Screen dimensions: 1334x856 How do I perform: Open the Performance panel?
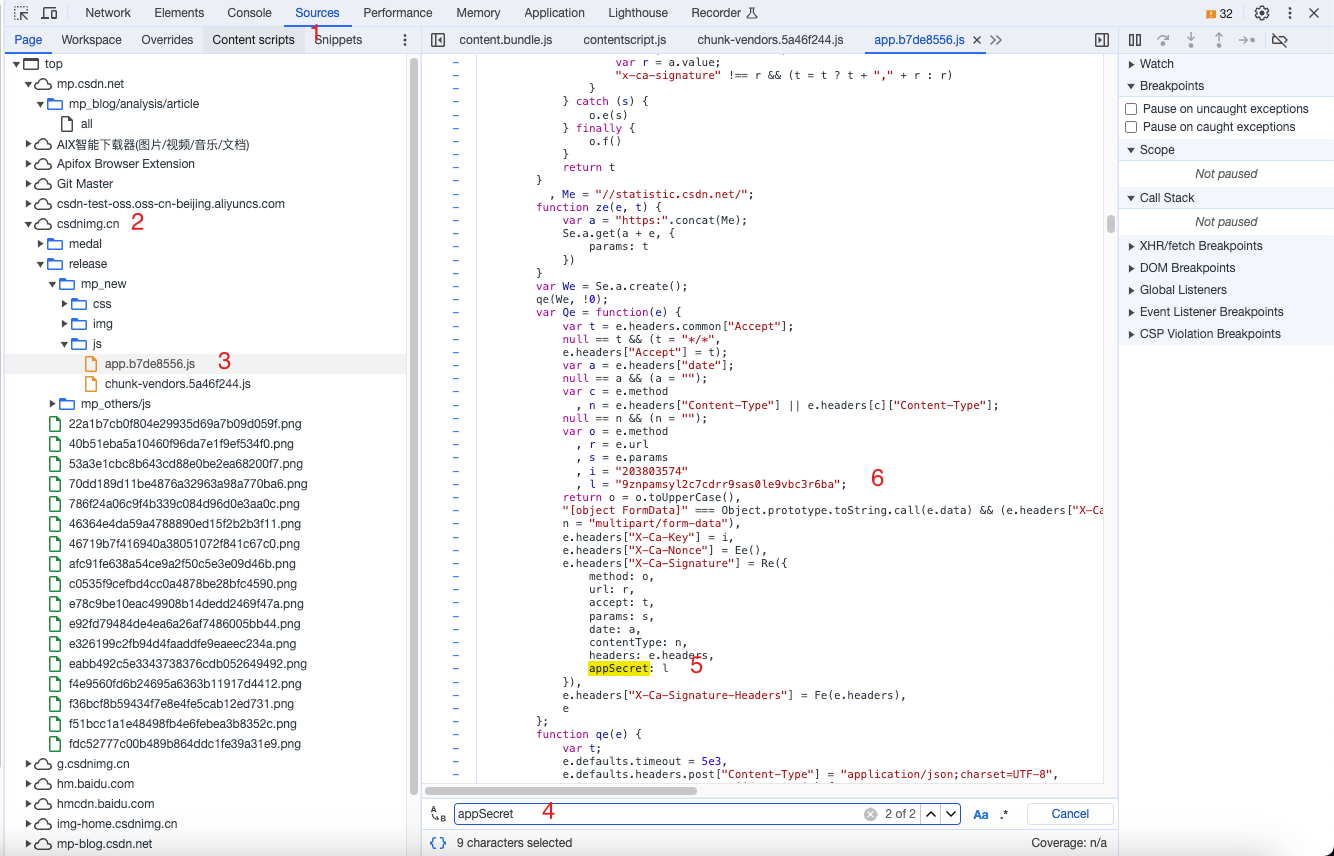pyautogui.click(x=398, y=13)
